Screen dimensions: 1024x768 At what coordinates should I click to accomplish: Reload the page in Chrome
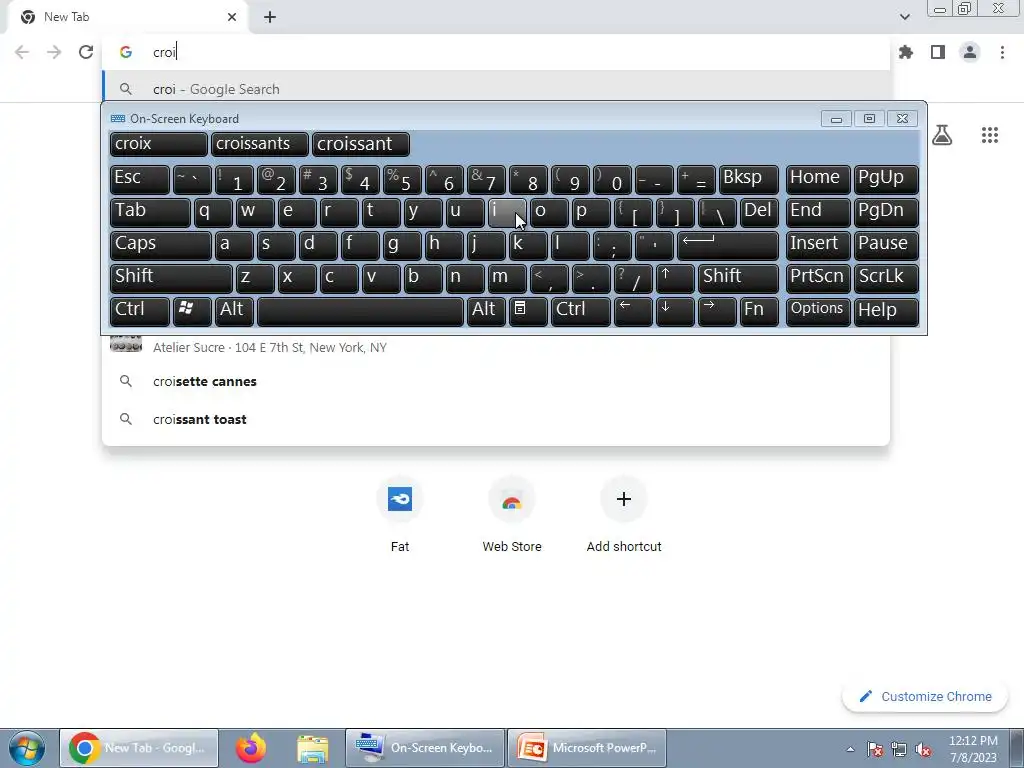click(x=86, y=52)
